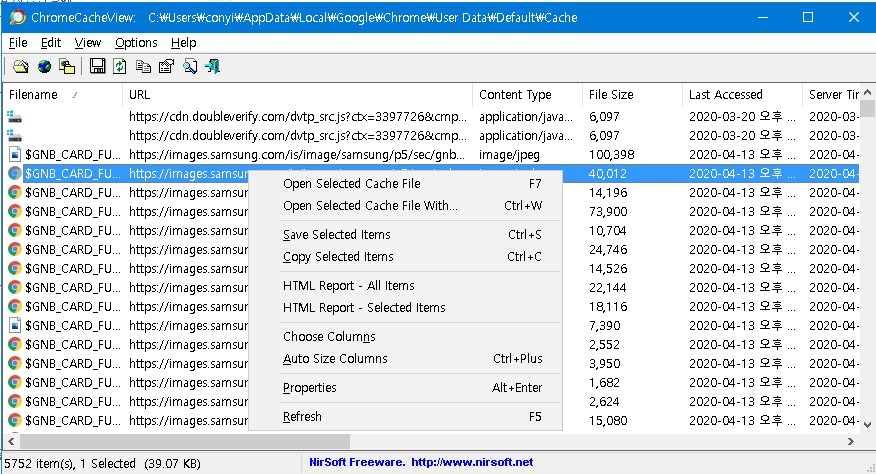Click the Find magnifier toolbar icon
Viewport: 876px width, 474px height.
coord(190,67)
